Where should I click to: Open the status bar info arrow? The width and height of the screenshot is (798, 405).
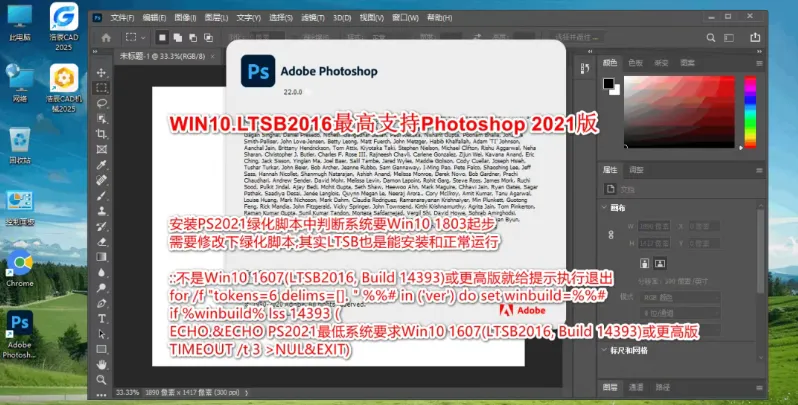click(247, 393)
